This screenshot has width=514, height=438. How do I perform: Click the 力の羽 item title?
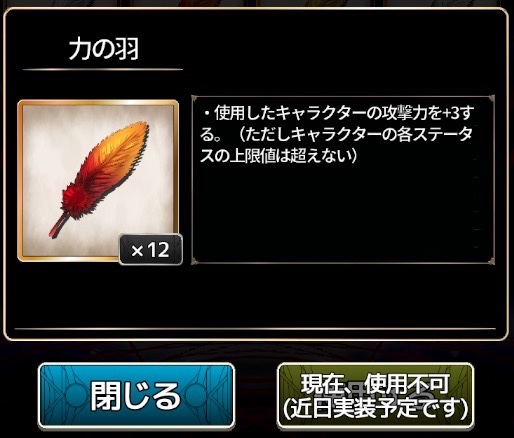point(104,50)
